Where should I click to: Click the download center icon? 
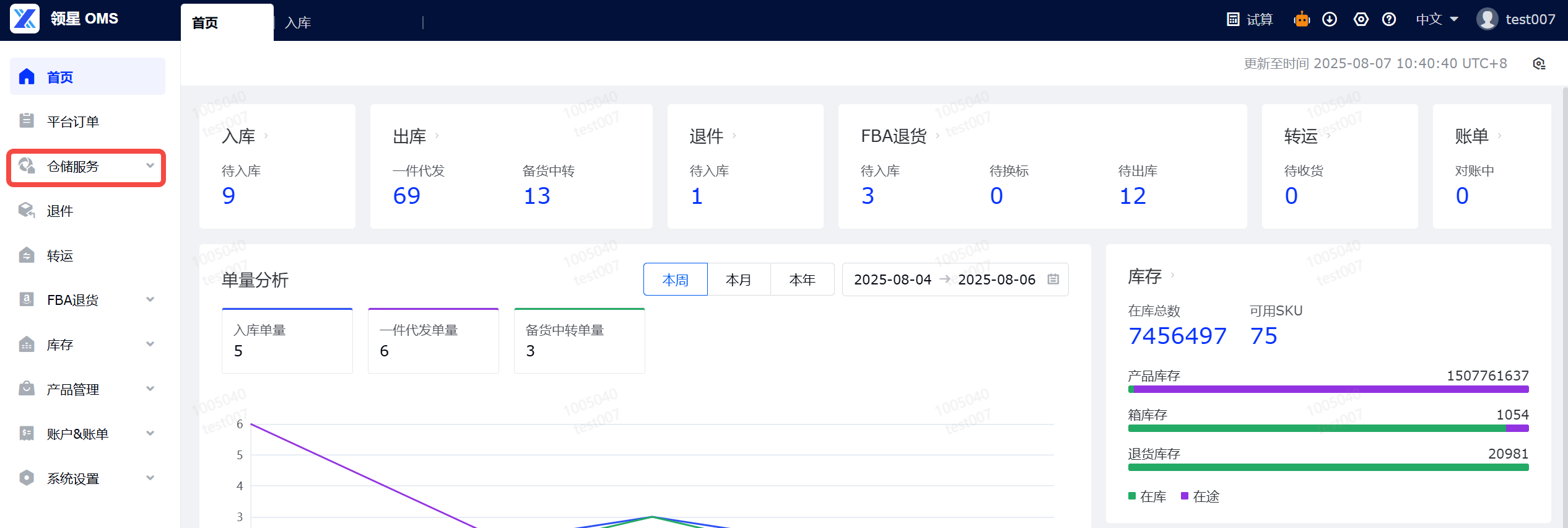(1330, 19)
